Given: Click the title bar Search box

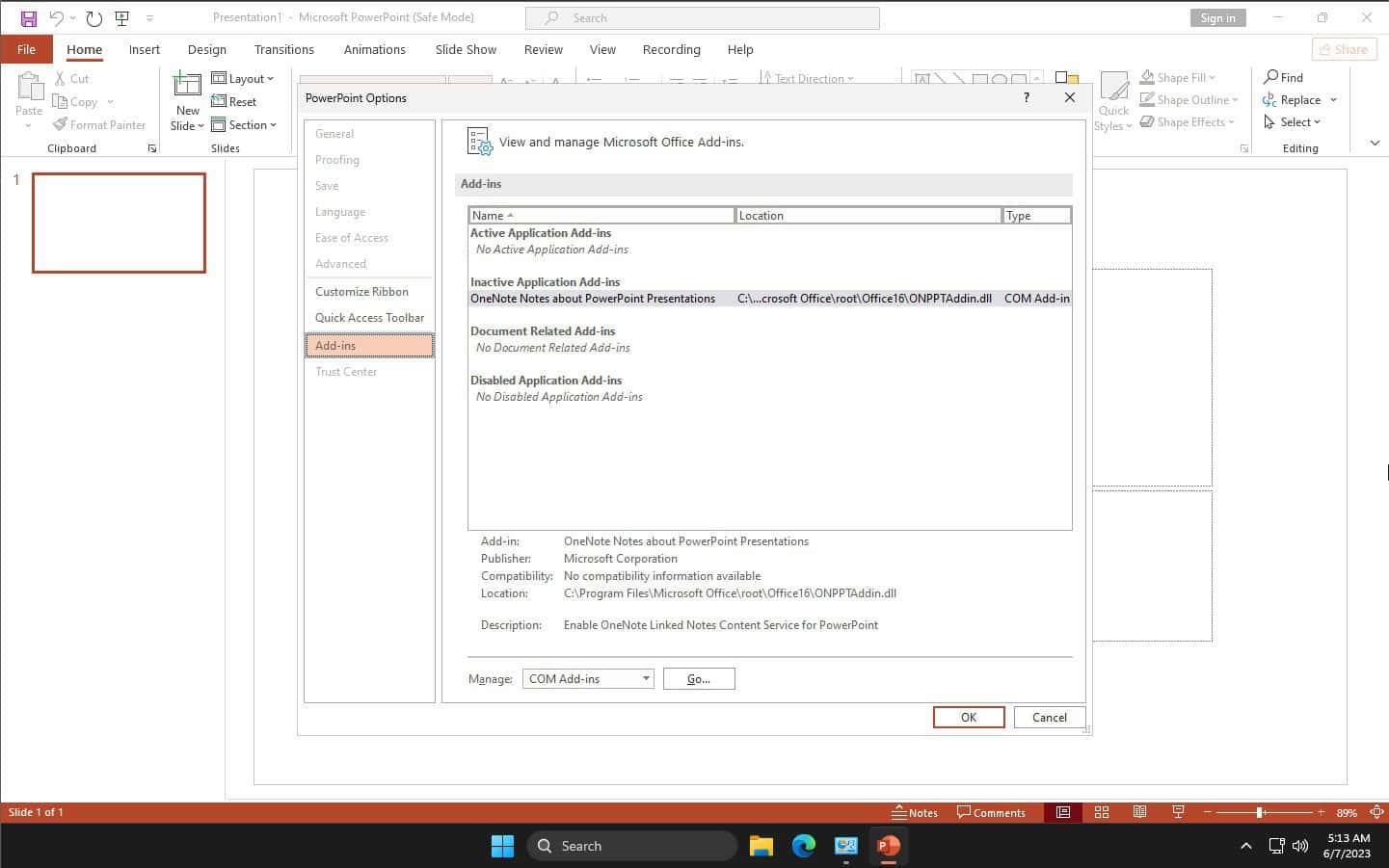Looking at the screenshot, I should [702, 17].
